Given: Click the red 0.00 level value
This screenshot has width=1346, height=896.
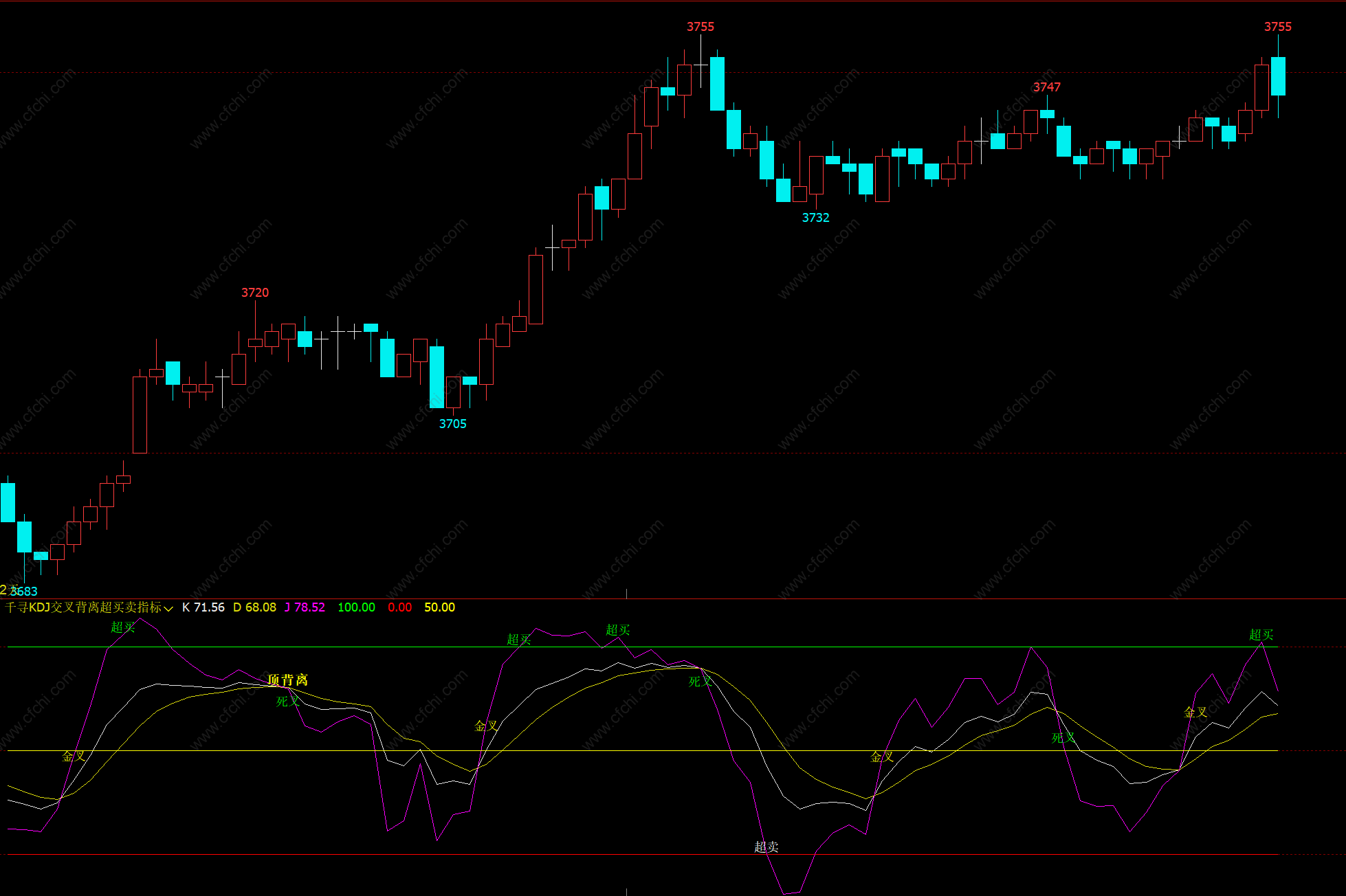Looking at the screenshot, I should pyautogui.click(x=399, y=607).
